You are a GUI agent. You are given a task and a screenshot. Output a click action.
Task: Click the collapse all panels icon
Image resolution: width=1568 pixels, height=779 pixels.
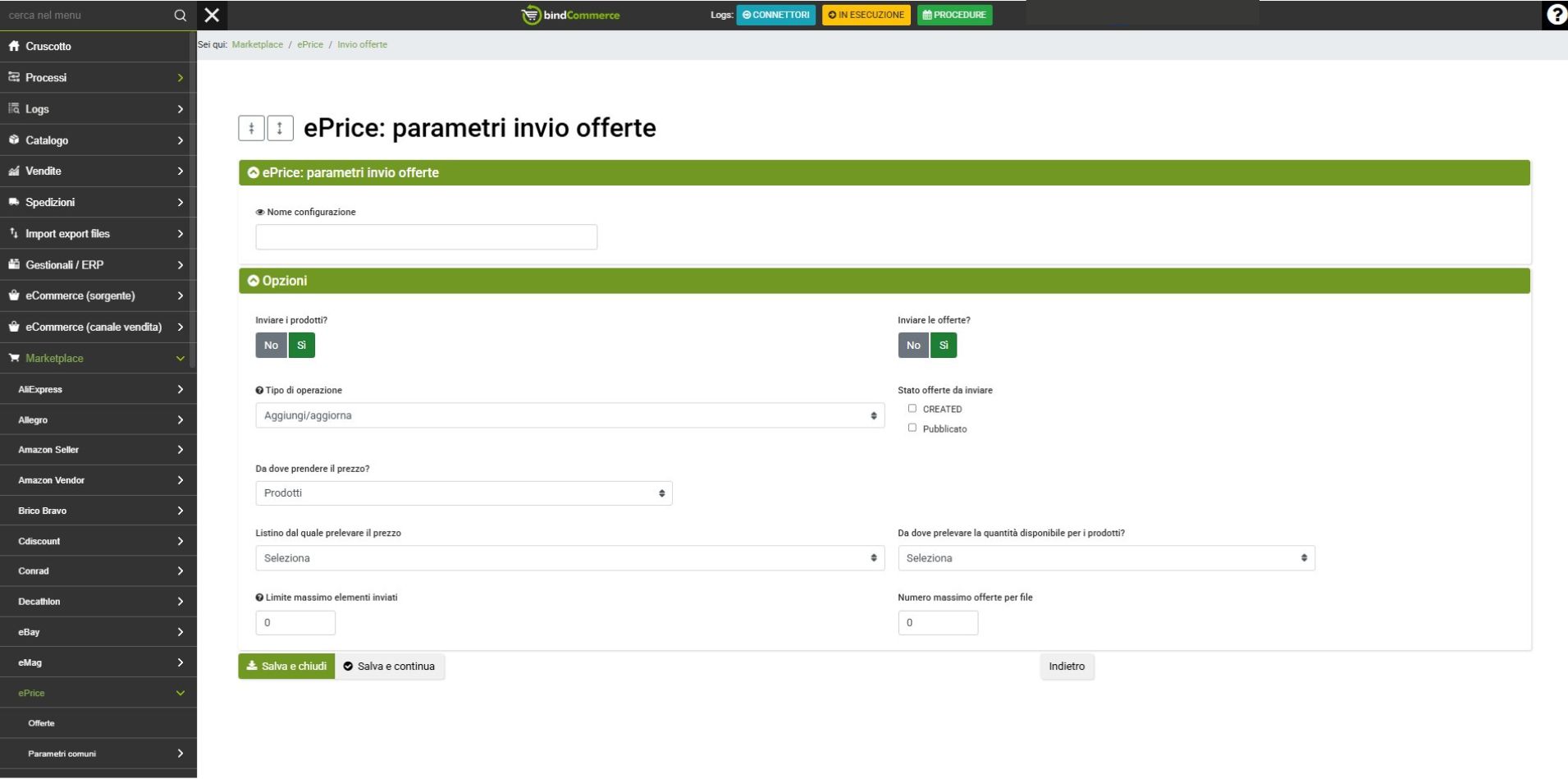(x=251, y=128)
